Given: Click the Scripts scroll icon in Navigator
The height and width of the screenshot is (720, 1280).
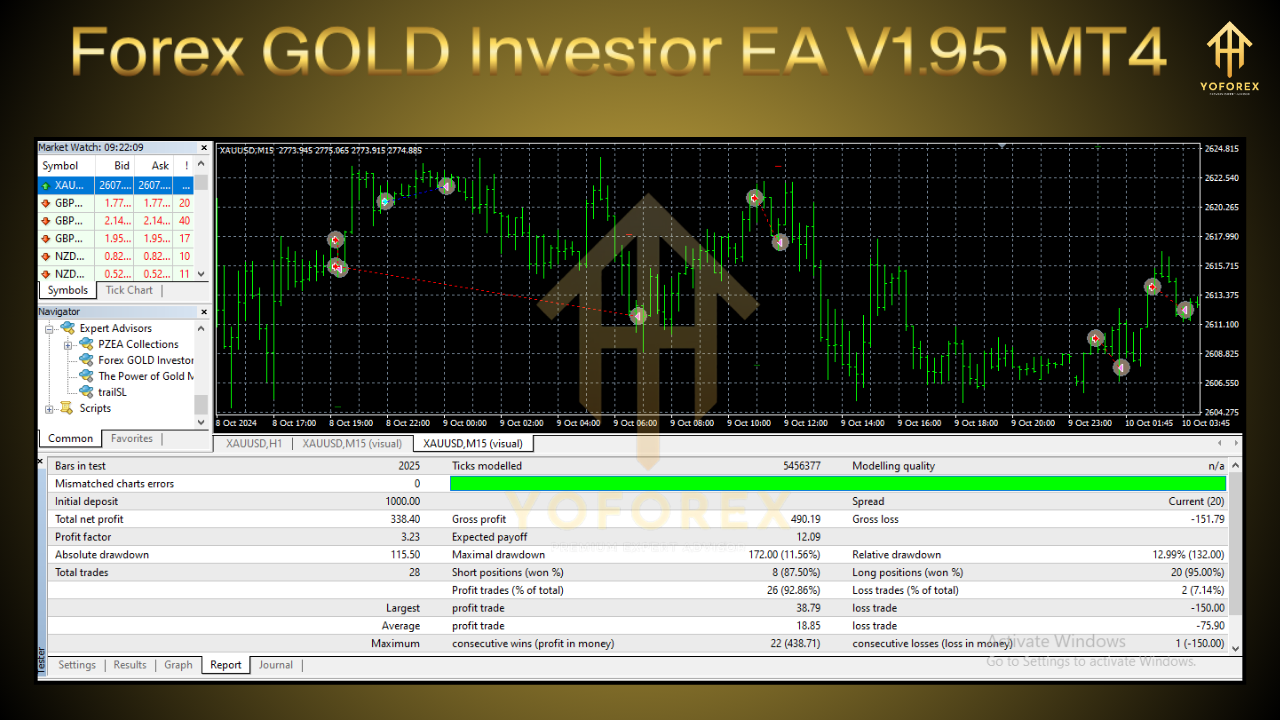Looking at the screenshot, I should [67, 408].
